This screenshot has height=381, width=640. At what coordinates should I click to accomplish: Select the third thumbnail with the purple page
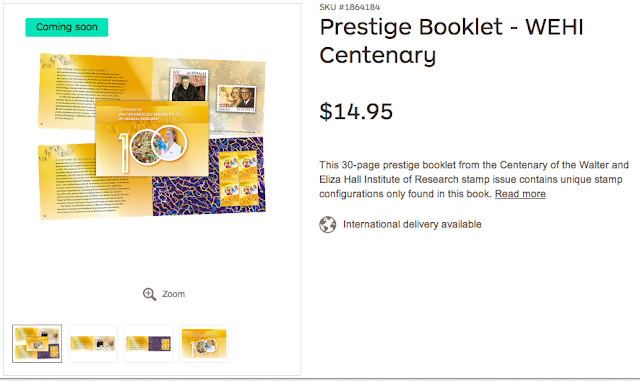(149, 343)
